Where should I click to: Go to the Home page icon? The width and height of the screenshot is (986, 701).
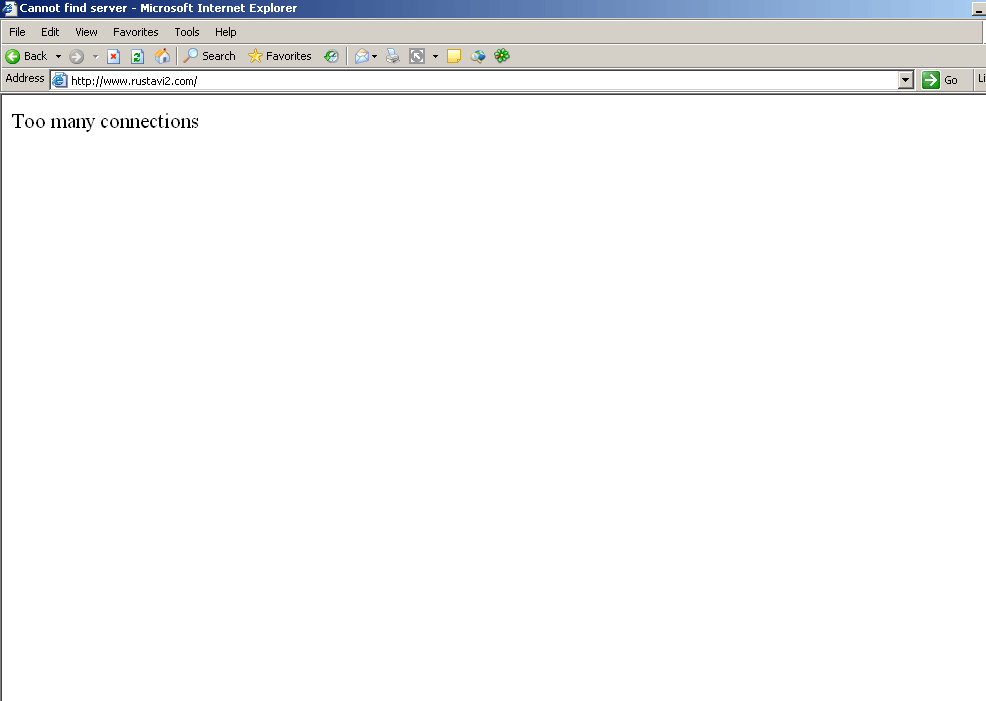tap(162, 56)
